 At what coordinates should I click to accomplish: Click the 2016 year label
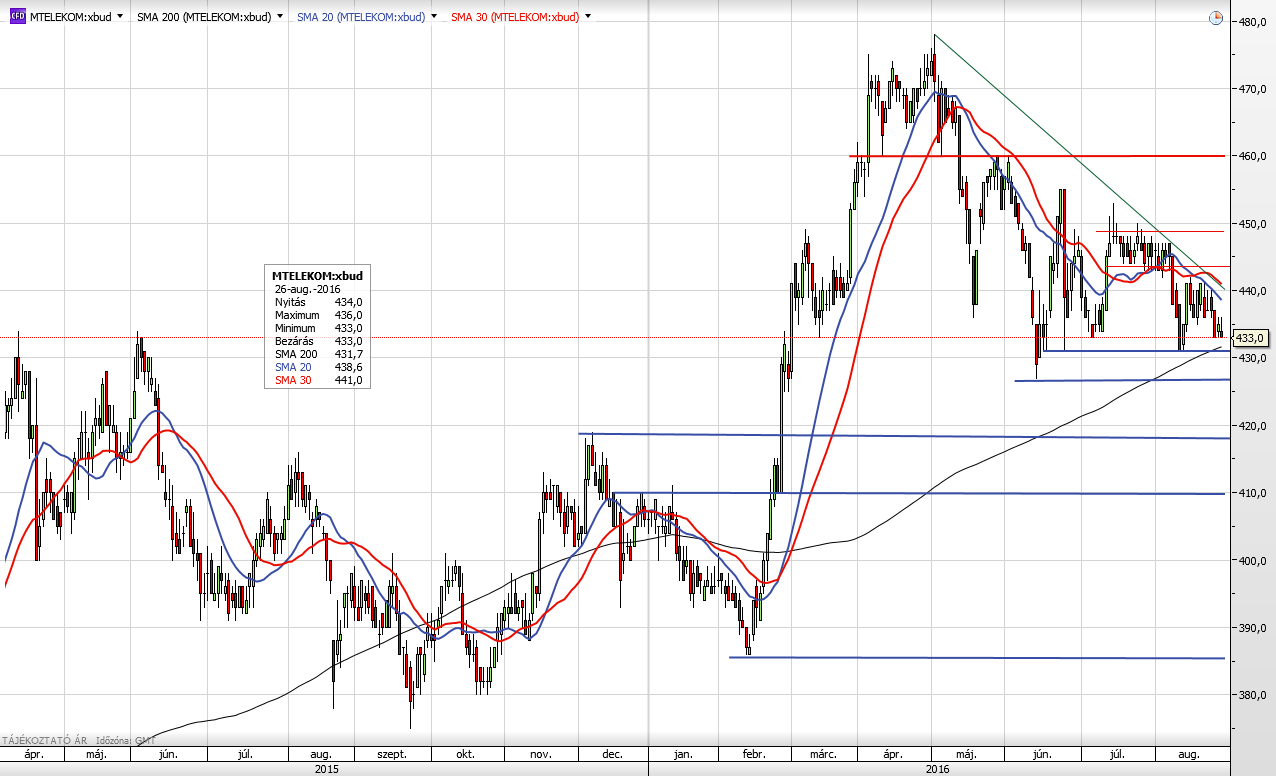coord(937,768)
